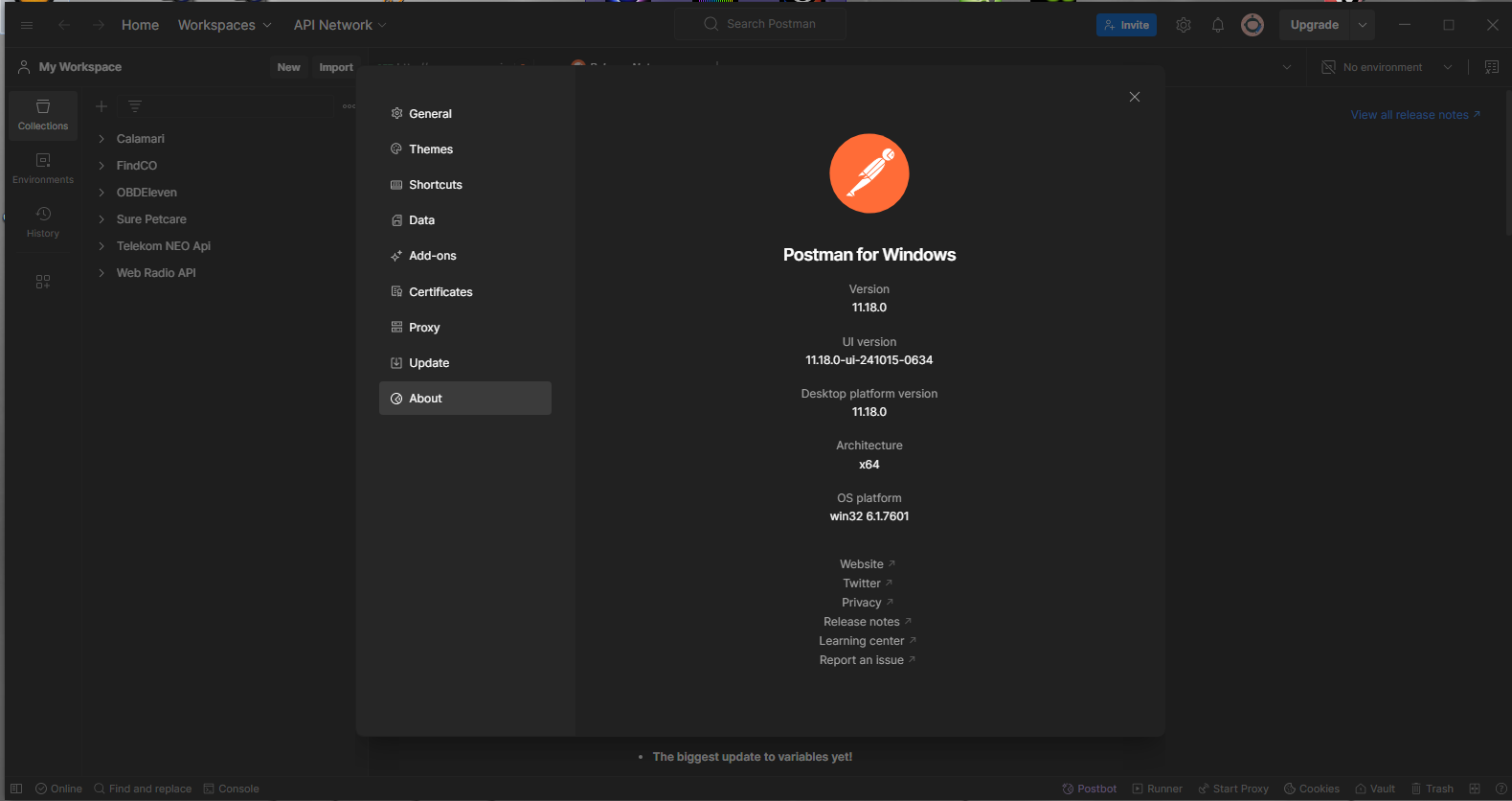Open the collections more-options dots
Viewport: 1512px width, 801px height.
pyautogui.click(x=349, y=106)
